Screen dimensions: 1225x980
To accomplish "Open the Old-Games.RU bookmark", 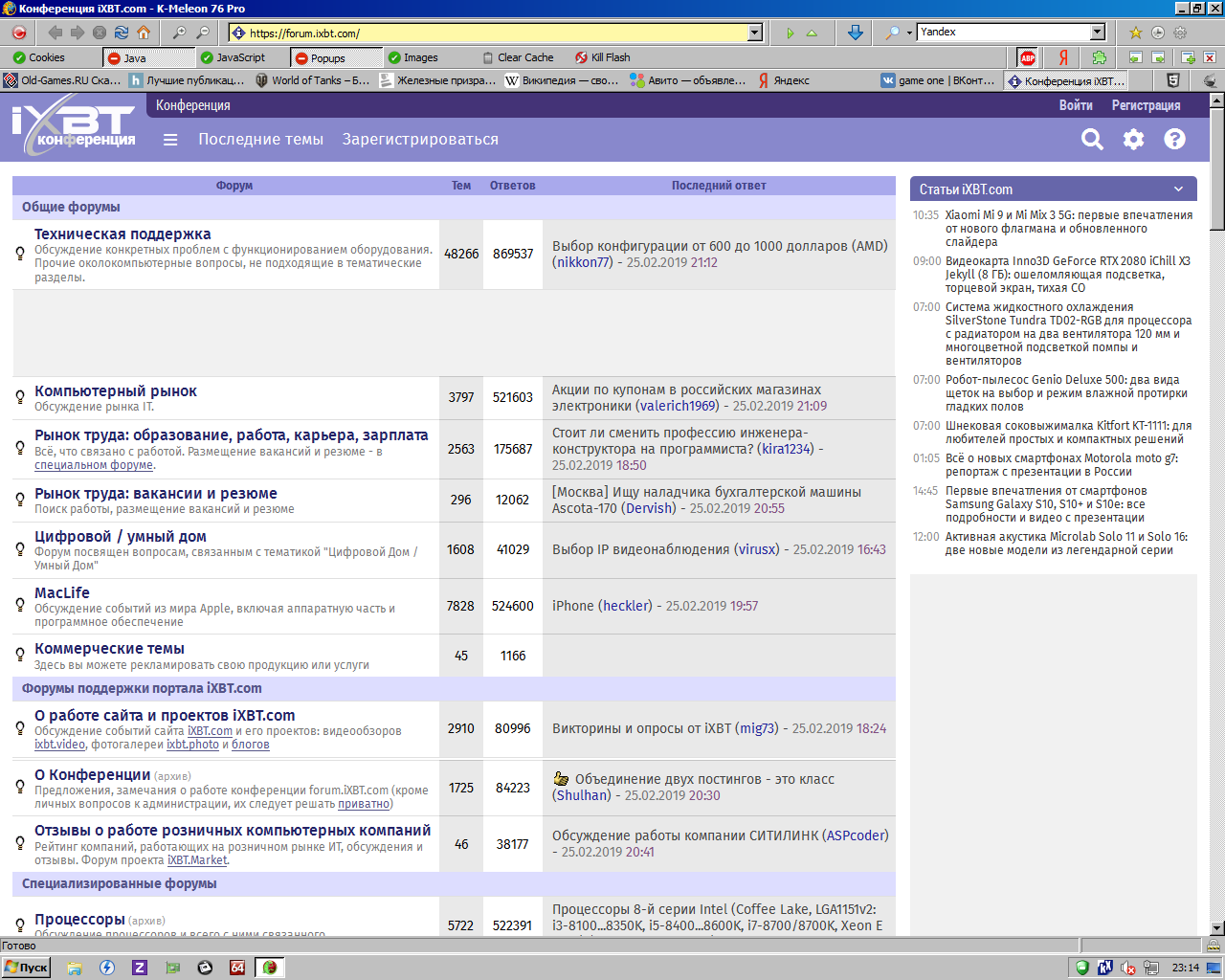I will tap(62, 80).
